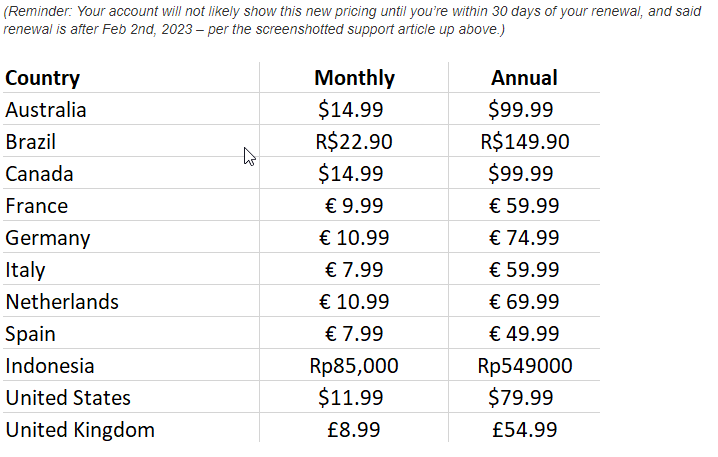Click Brazil's annual price R$149.90
The height and width of the screenshot is (457, 718).
[524, 142]
